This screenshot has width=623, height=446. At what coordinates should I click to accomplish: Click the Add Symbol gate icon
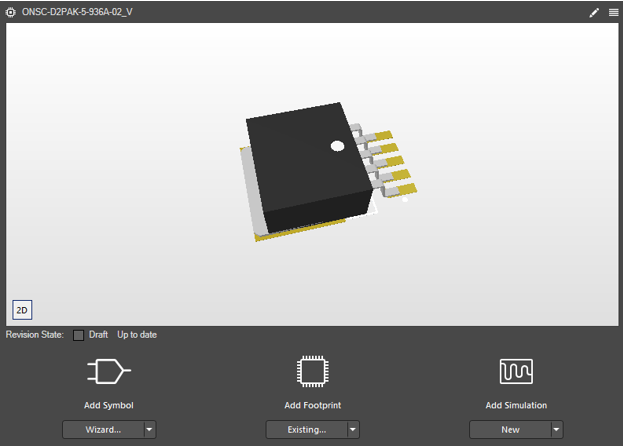108,371
